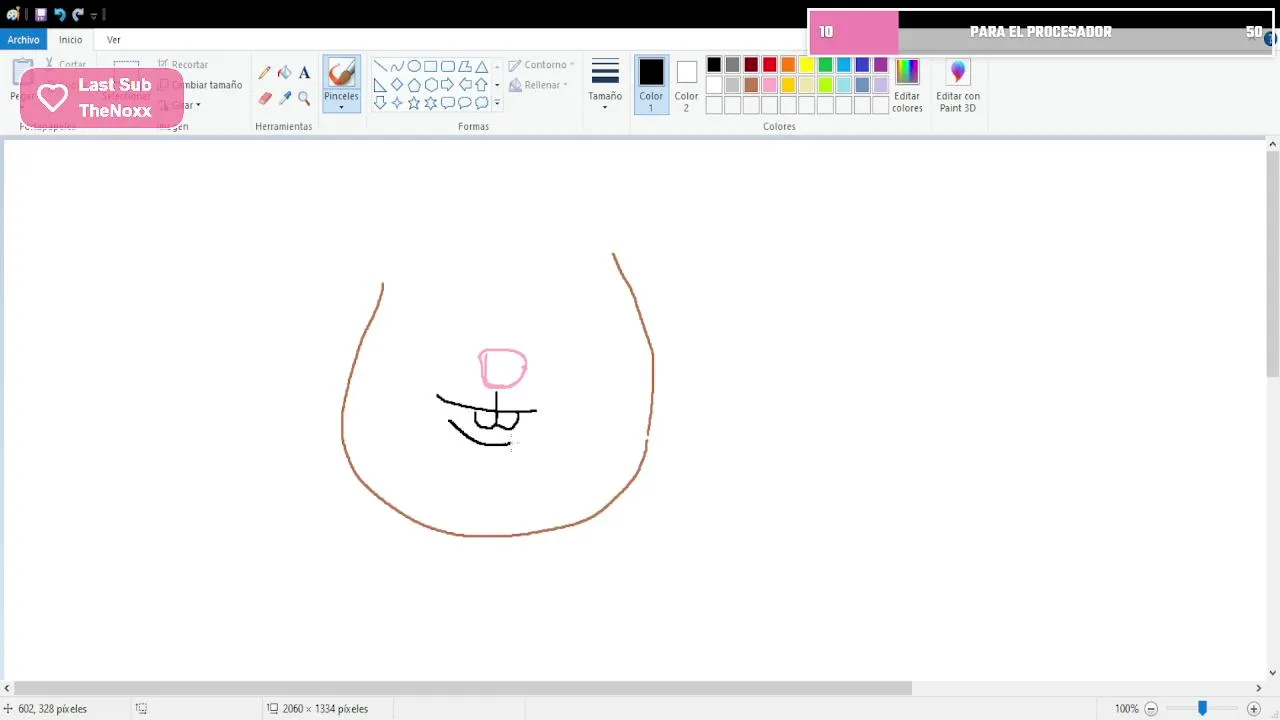Image resolution: width=1280 pixels, height=720 pixels.
Task: Zoom out with the minus button
Action: point(1151,709)
